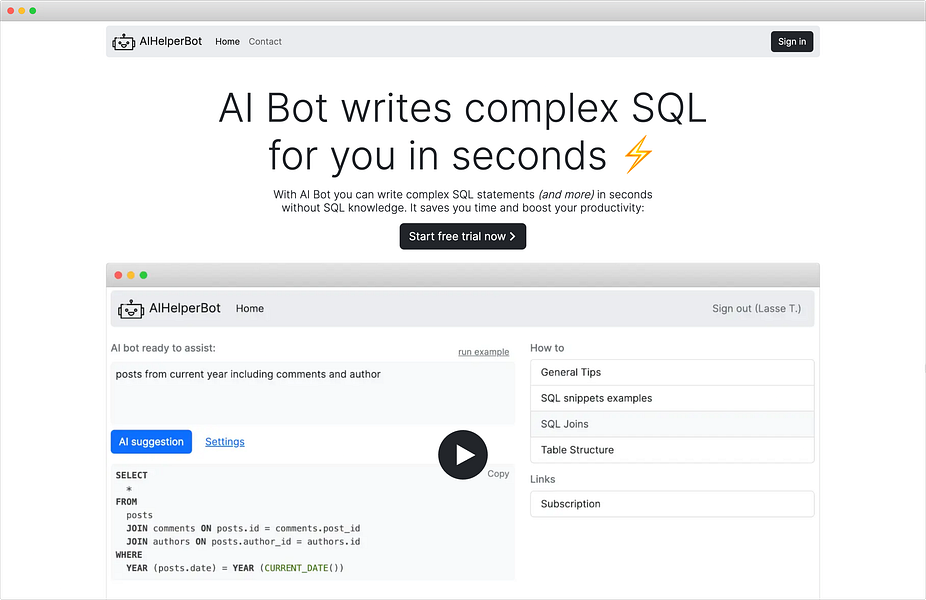Start the free trial now
This screenshot has height=600, width=926.
click(x=462, y=236)
